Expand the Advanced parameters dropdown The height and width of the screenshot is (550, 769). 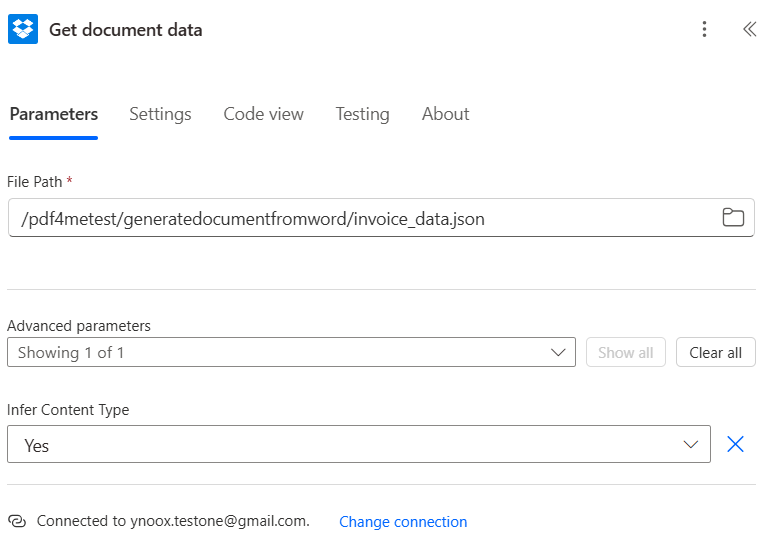tap(291, 352)
